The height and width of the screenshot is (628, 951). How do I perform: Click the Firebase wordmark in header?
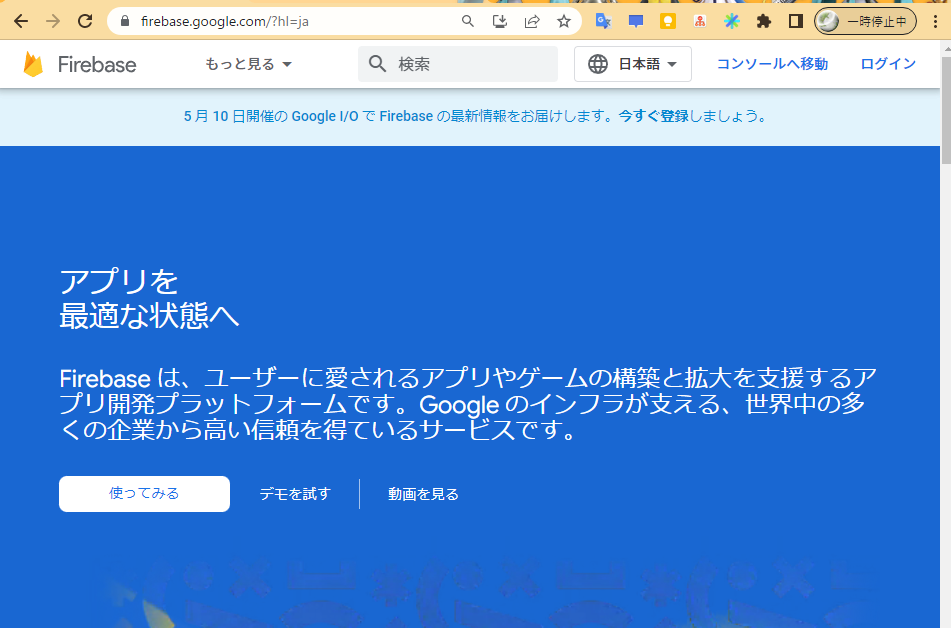(97, 64)
